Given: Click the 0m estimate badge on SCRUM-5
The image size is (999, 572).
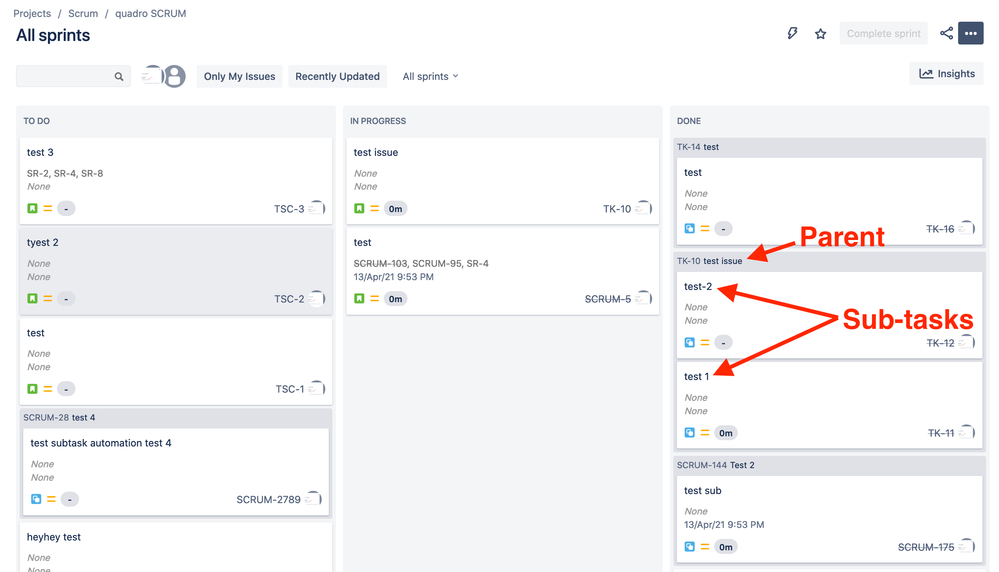Looking at the screenshot, I should pyautogui.click(x=396, y=298).
